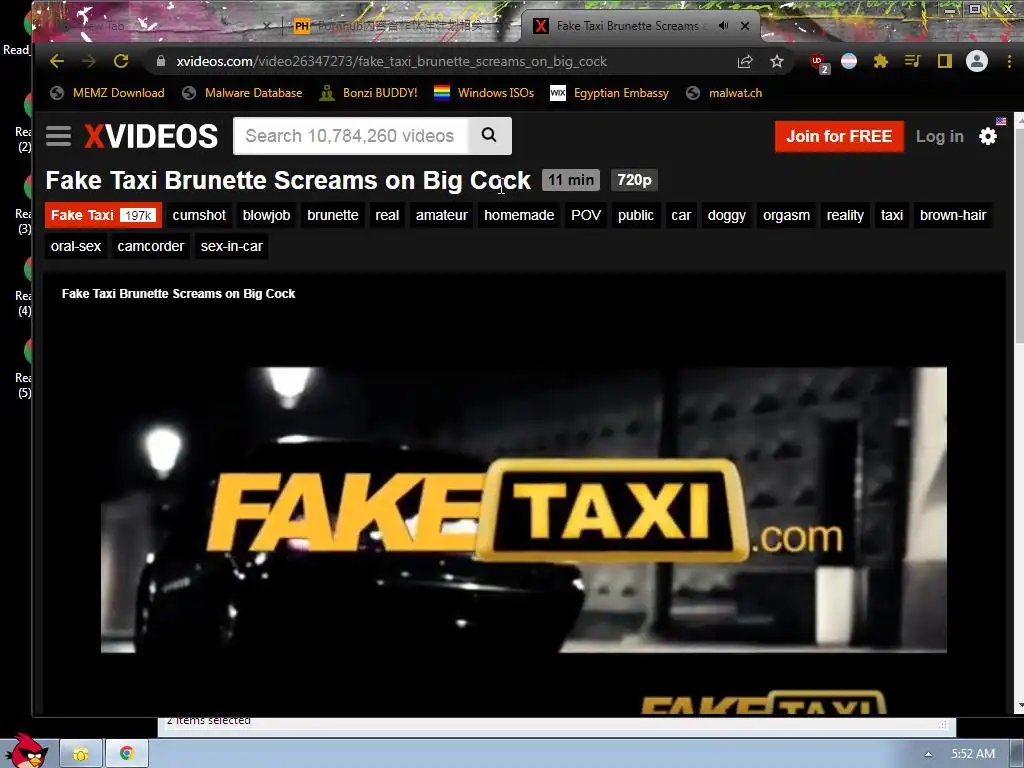Select the POV tag

[x=586, y=216]
